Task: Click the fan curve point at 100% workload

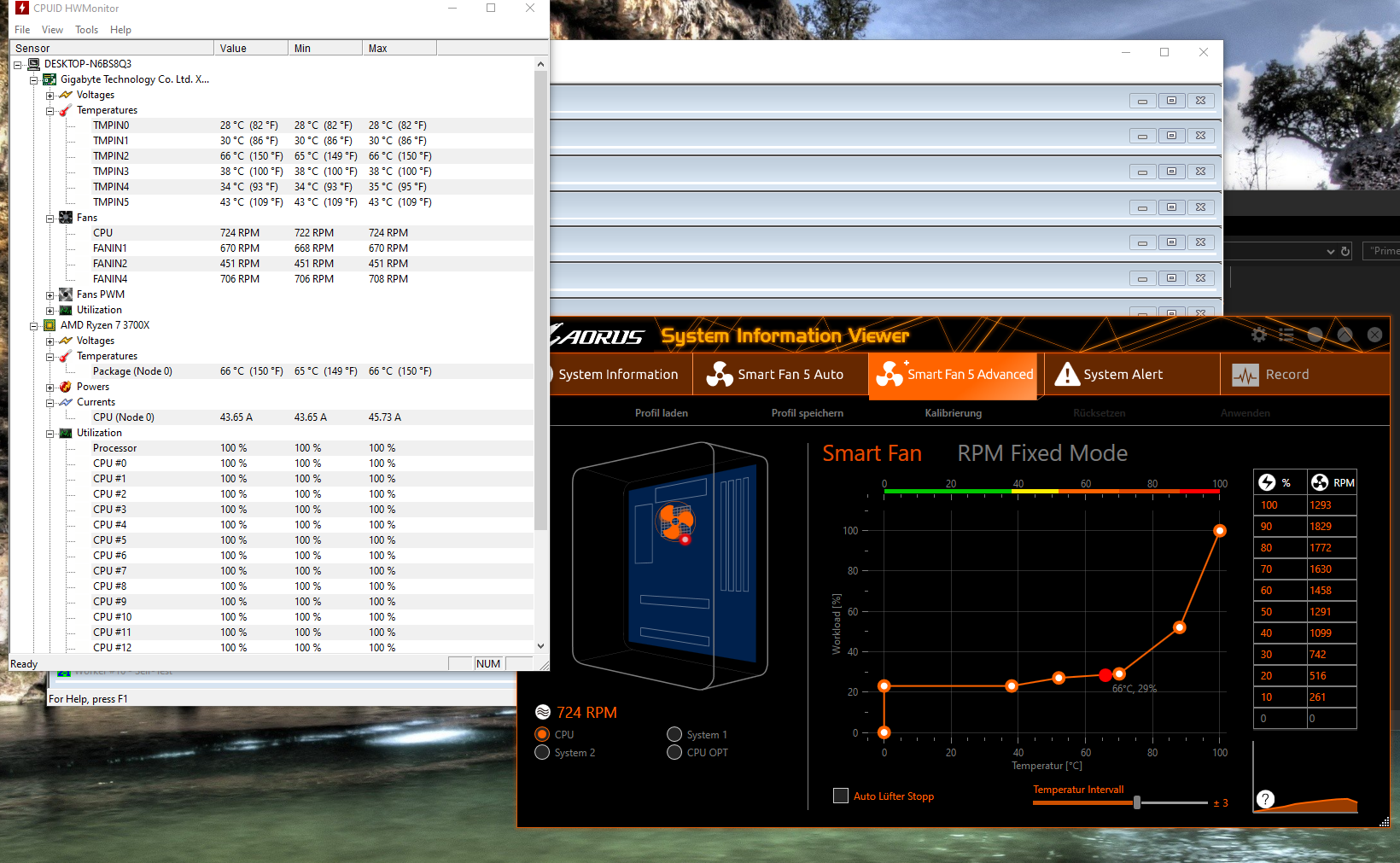Action: 1220,531
